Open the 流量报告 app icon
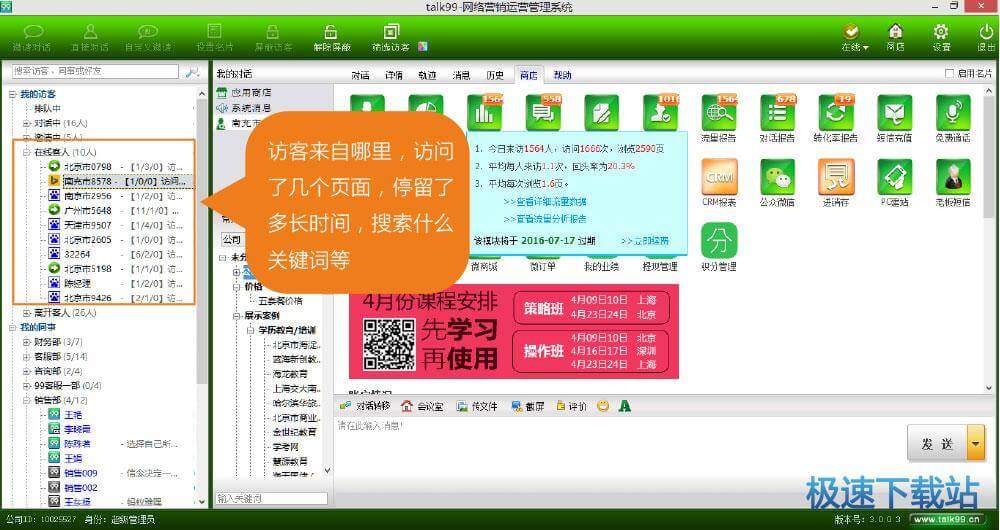Image resolution: width=1000 pixels, height=530 pixels. click(719, 113)
